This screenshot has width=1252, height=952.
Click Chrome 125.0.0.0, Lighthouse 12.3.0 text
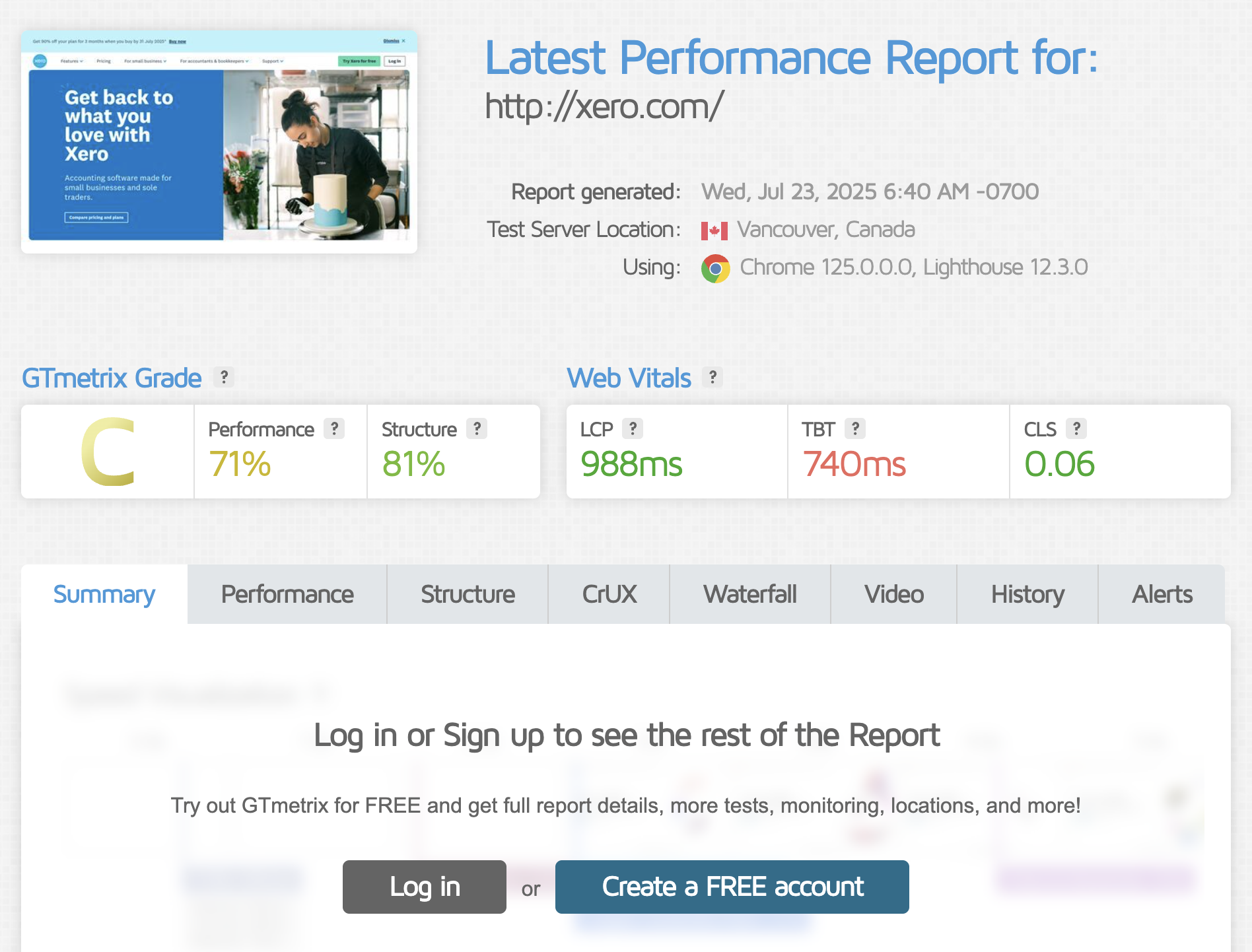[x=914, y=267]
